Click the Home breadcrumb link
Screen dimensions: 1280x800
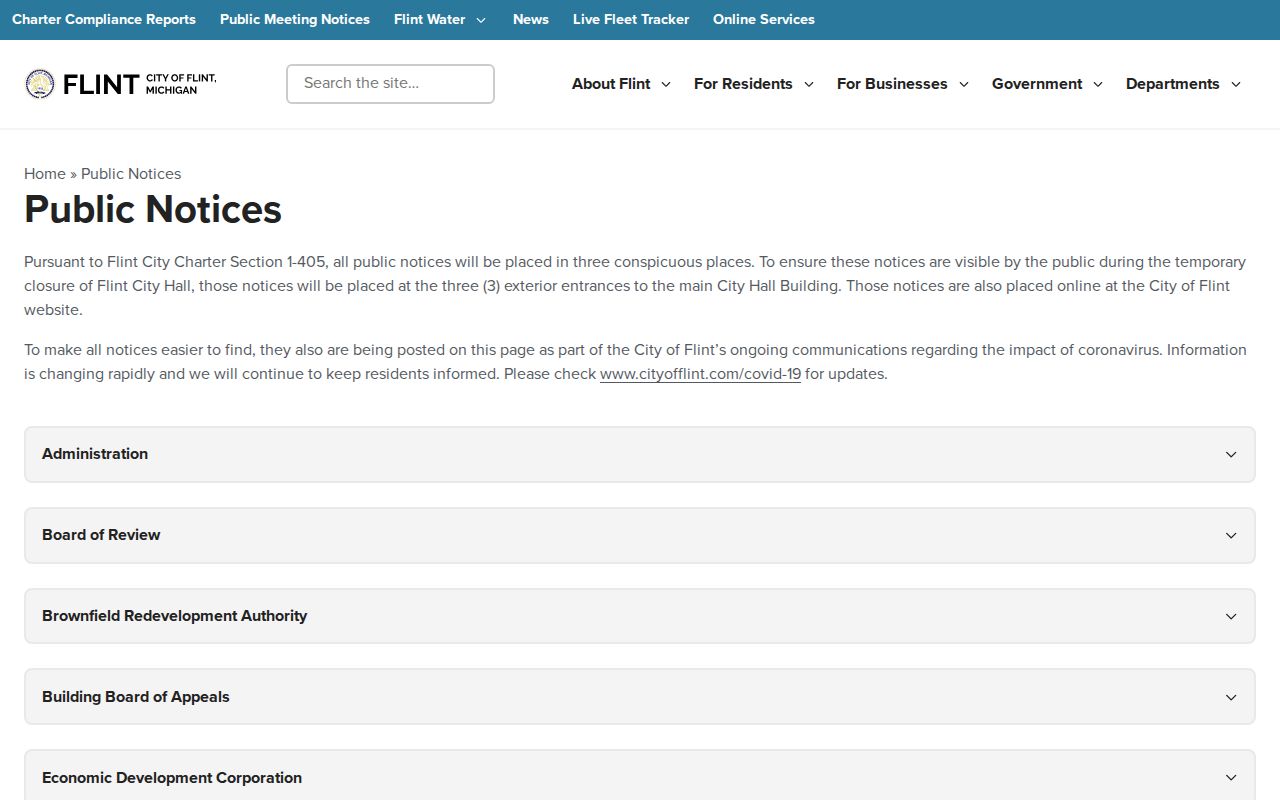45,173
